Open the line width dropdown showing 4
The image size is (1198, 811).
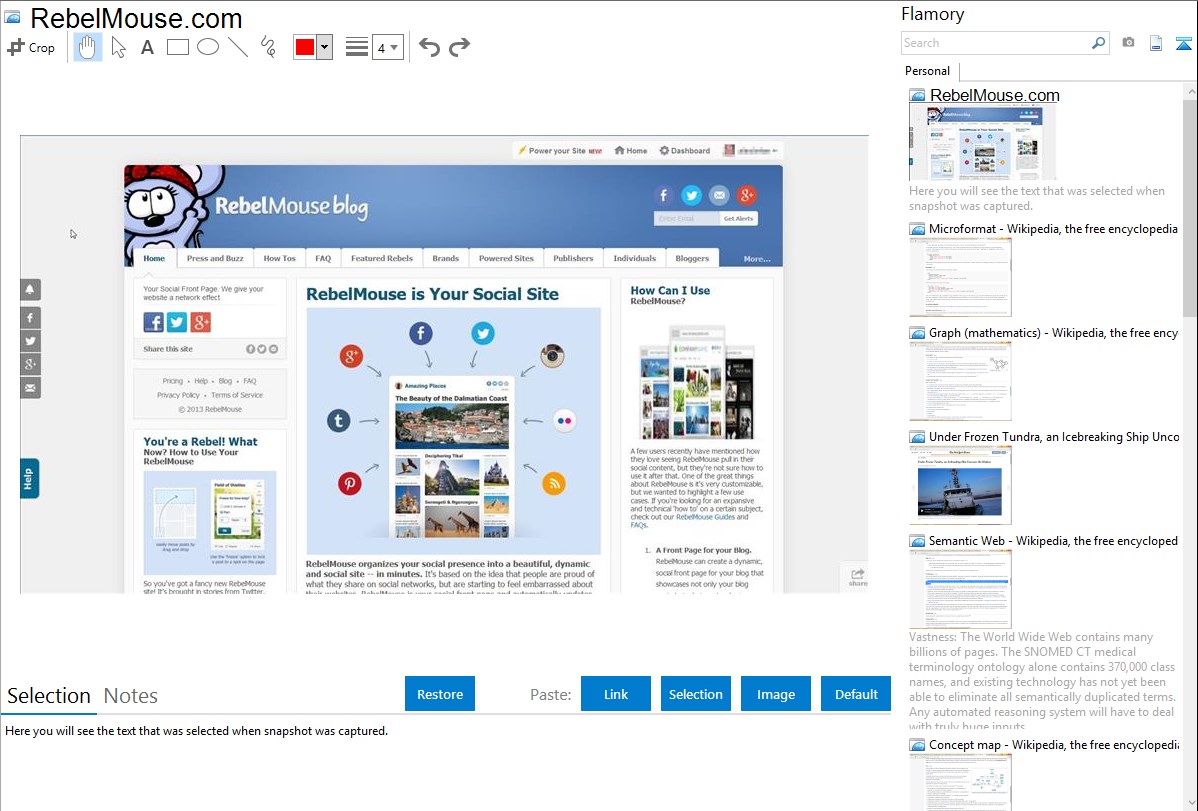pyautogui.click(x=387, y=47)
